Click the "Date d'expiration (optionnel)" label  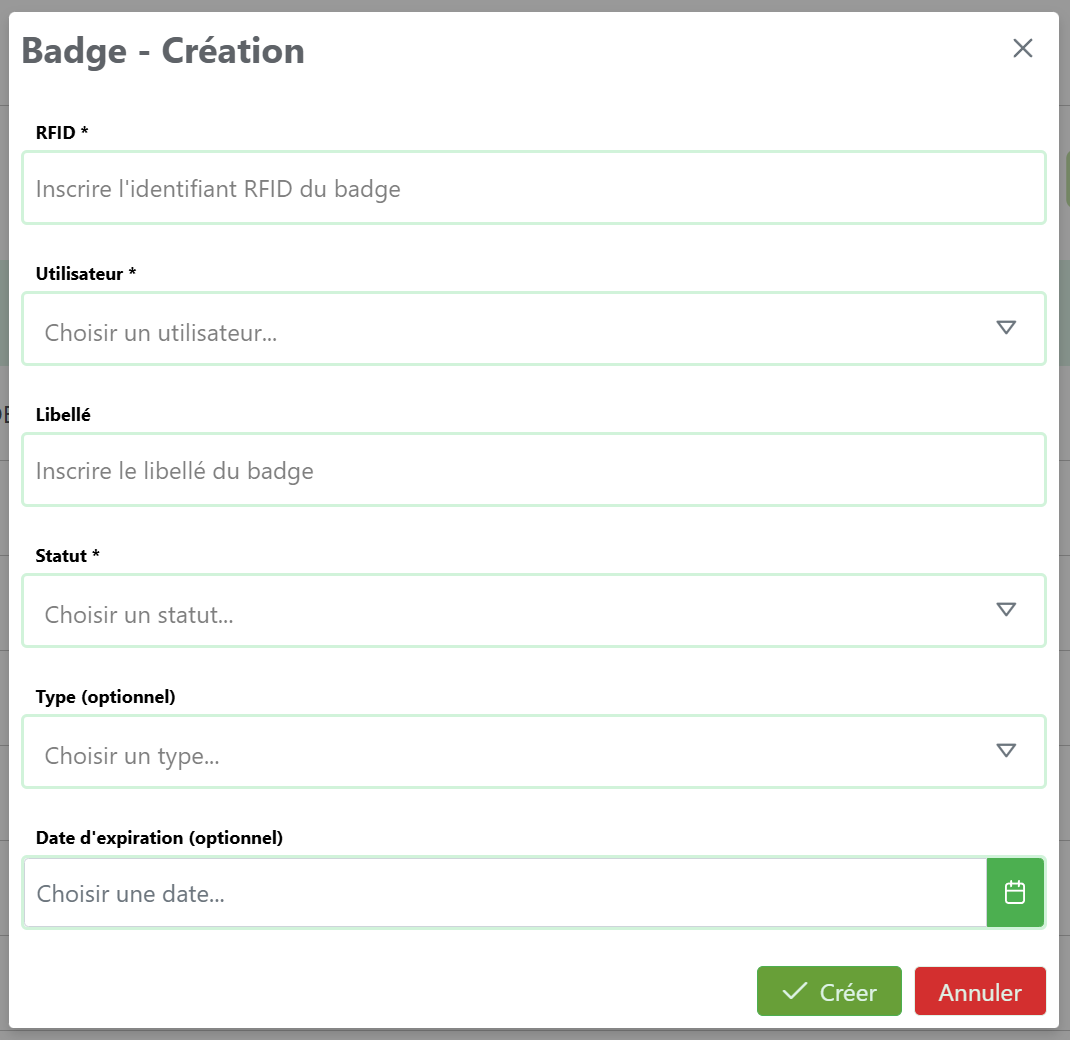pos(160,837)
